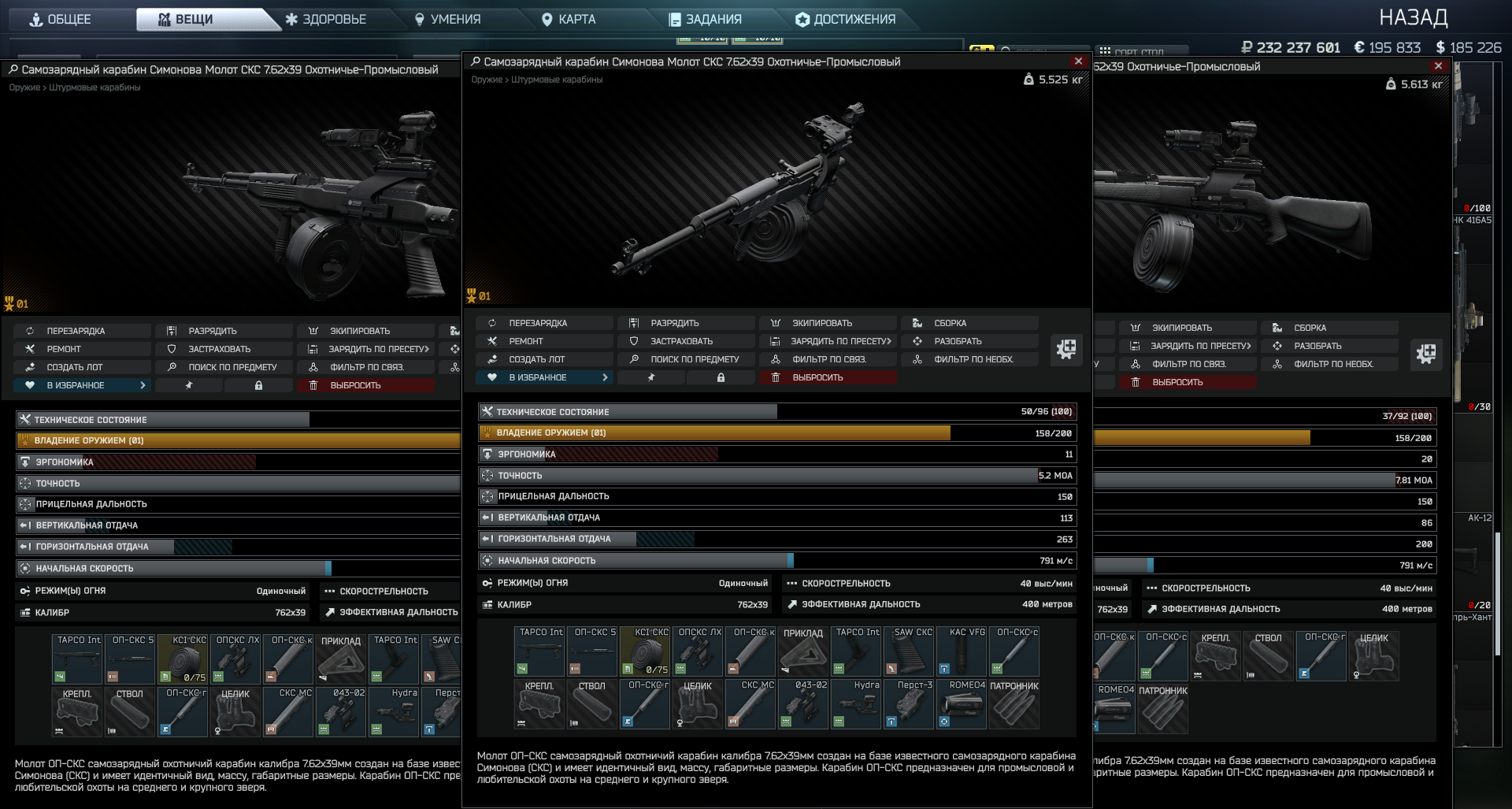Click ВЛАДЕНИЕ ОРУЖИЕМ progress bar in front window
This screenshot has width=1512, height=809.
tap(777, 433)
